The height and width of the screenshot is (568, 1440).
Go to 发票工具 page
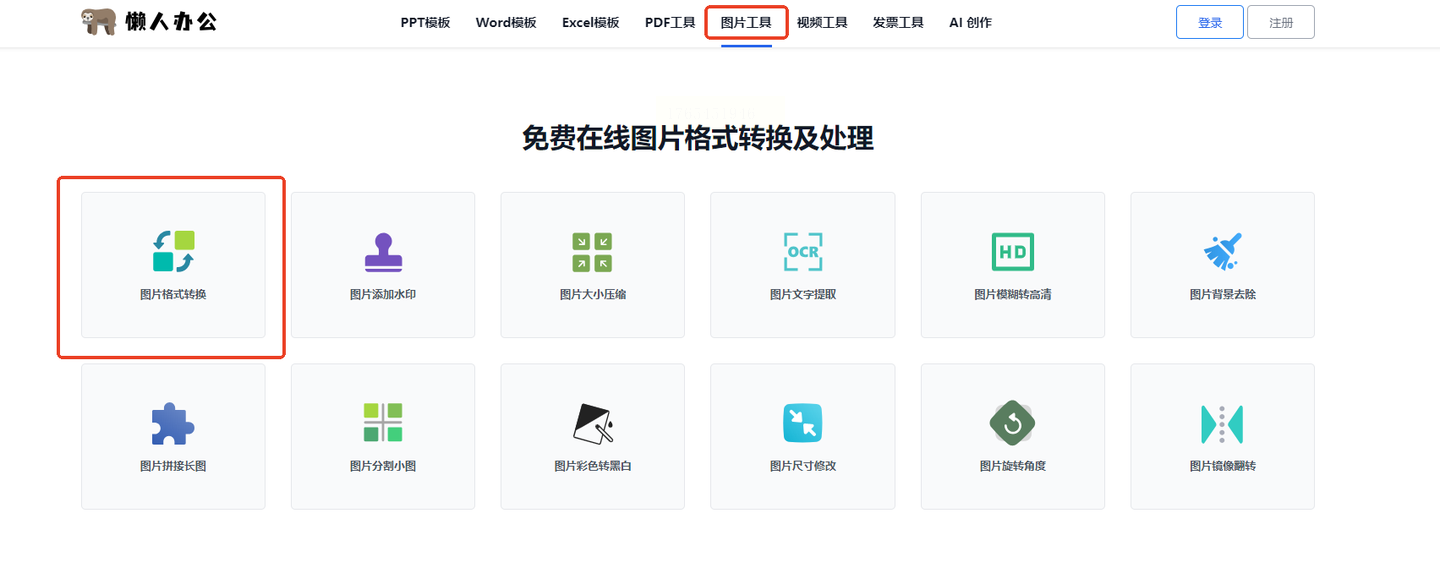[898, 22]
